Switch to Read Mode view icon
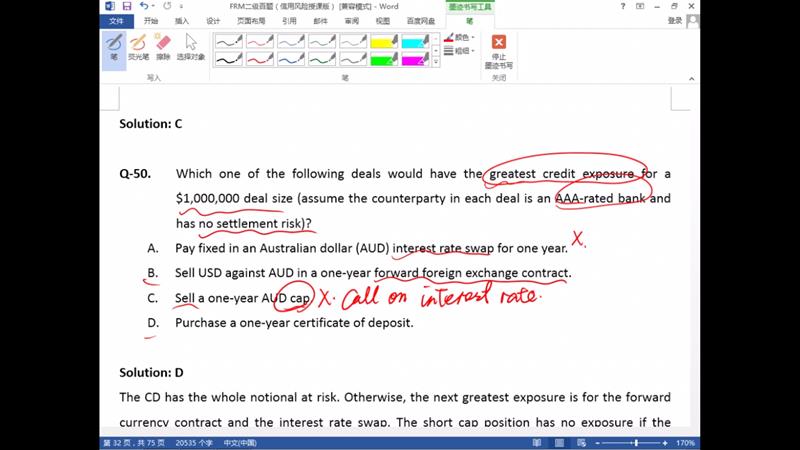 point(537,443)
